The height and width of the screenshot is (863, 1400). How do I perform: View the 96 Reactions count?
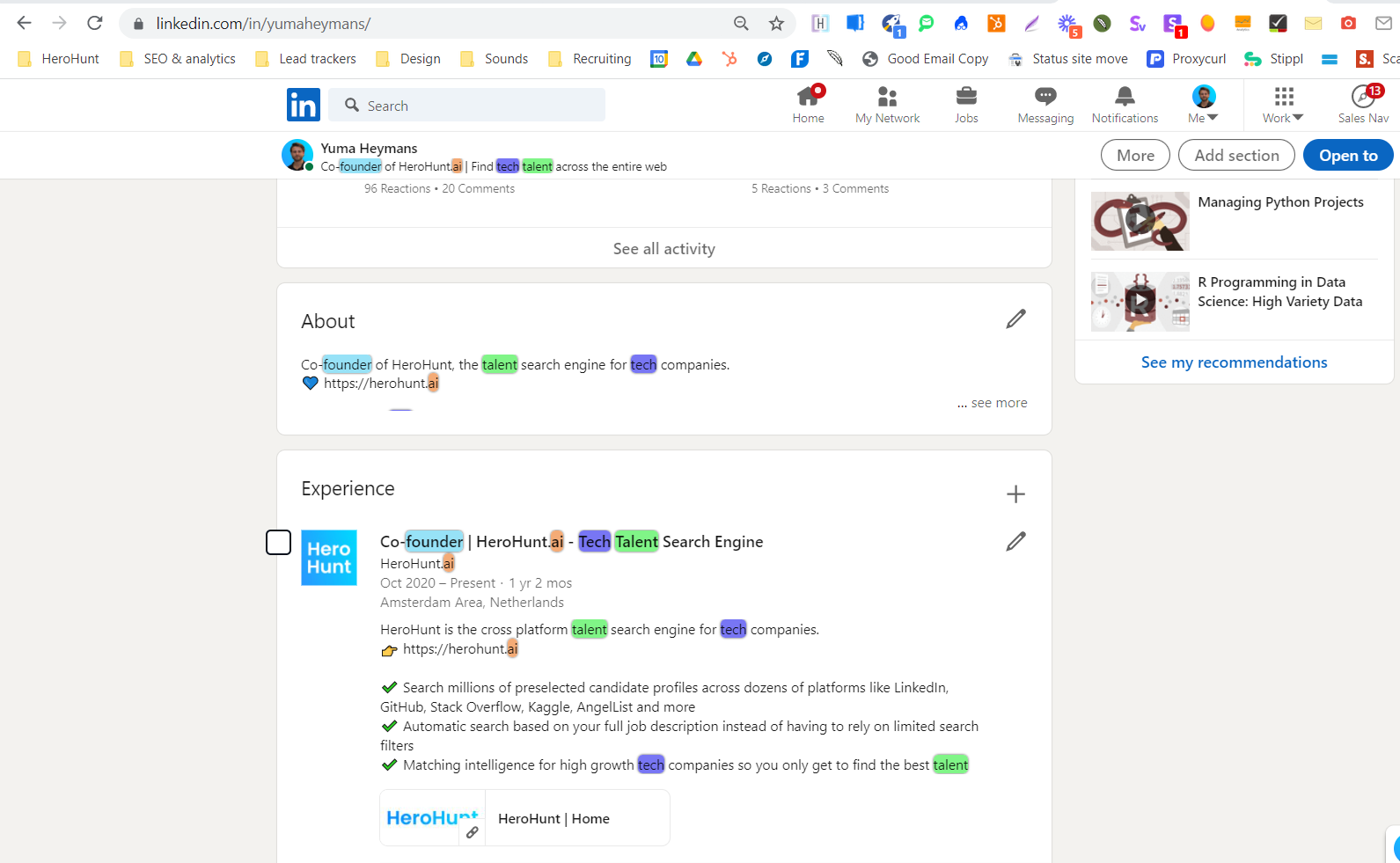(397, 188)
